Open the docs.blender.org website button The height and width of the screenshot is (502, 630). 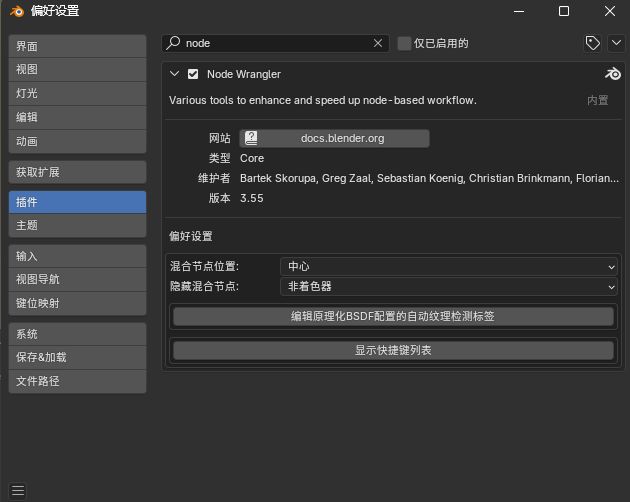coord(334,138)
